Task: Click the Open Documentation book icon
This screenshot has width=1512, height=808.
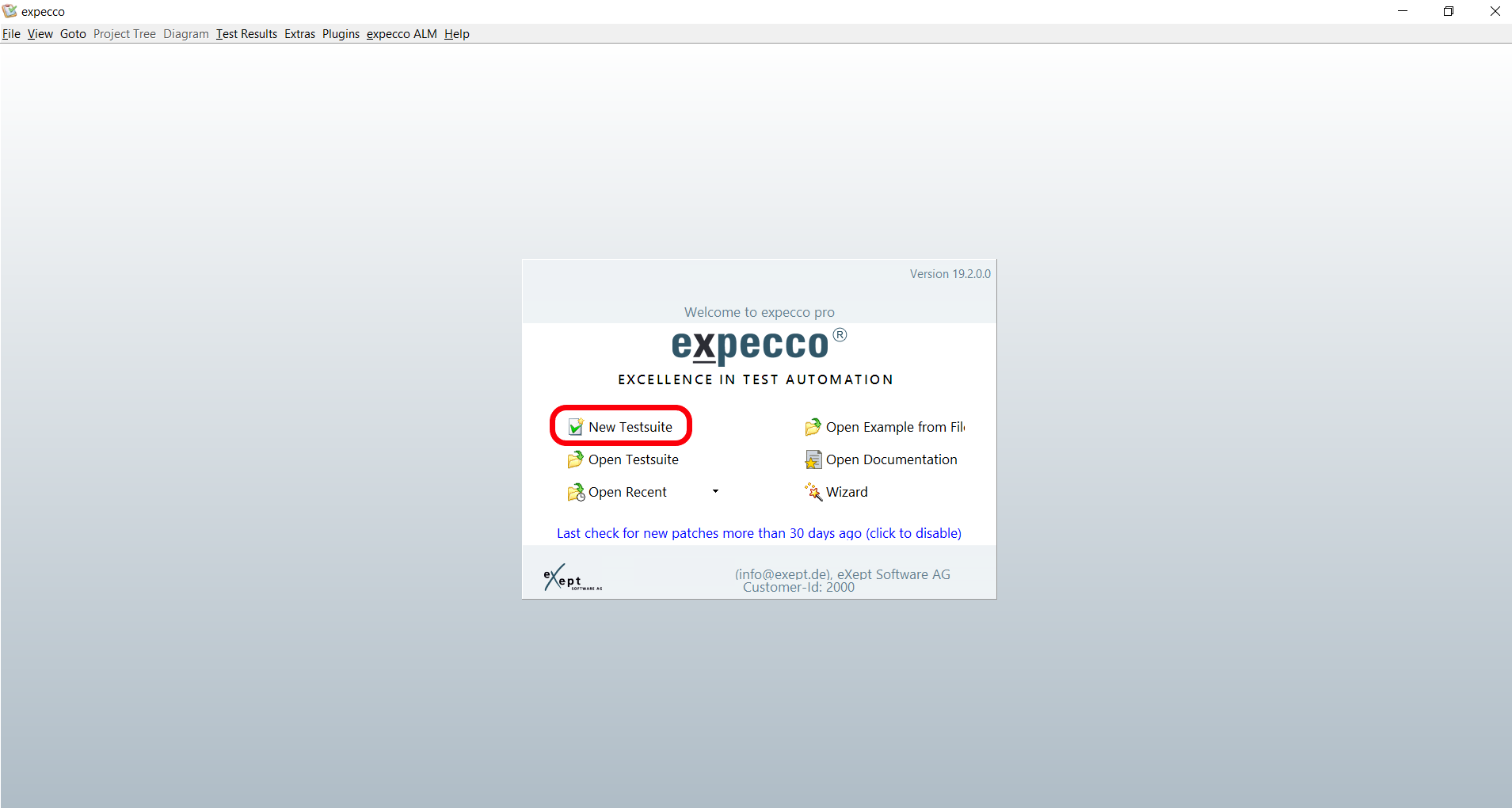Action: coord(813,459)
